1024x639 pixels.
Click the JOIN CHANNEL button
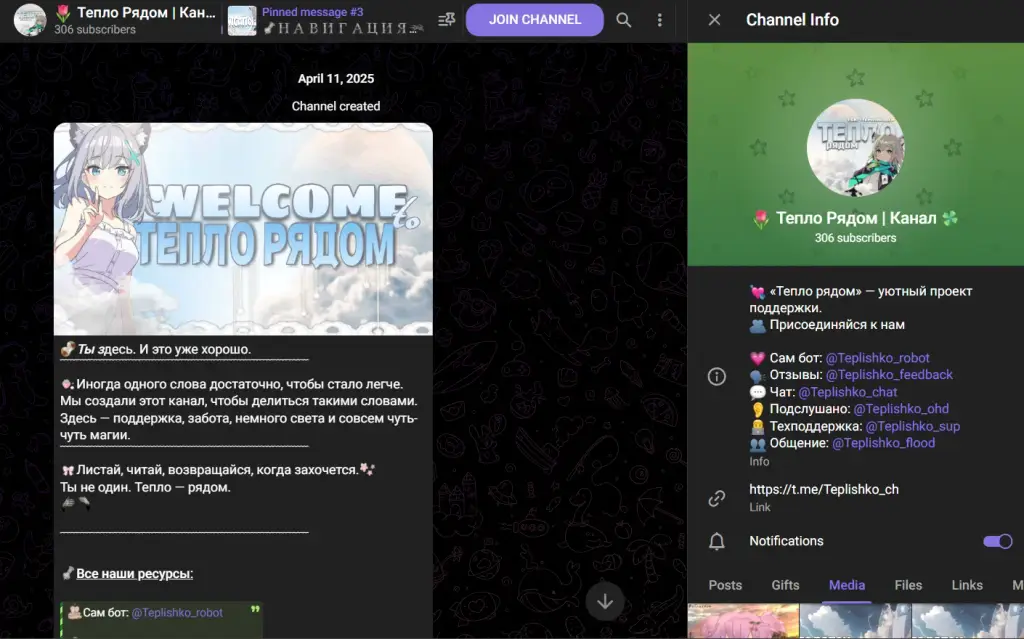[535, 20]
